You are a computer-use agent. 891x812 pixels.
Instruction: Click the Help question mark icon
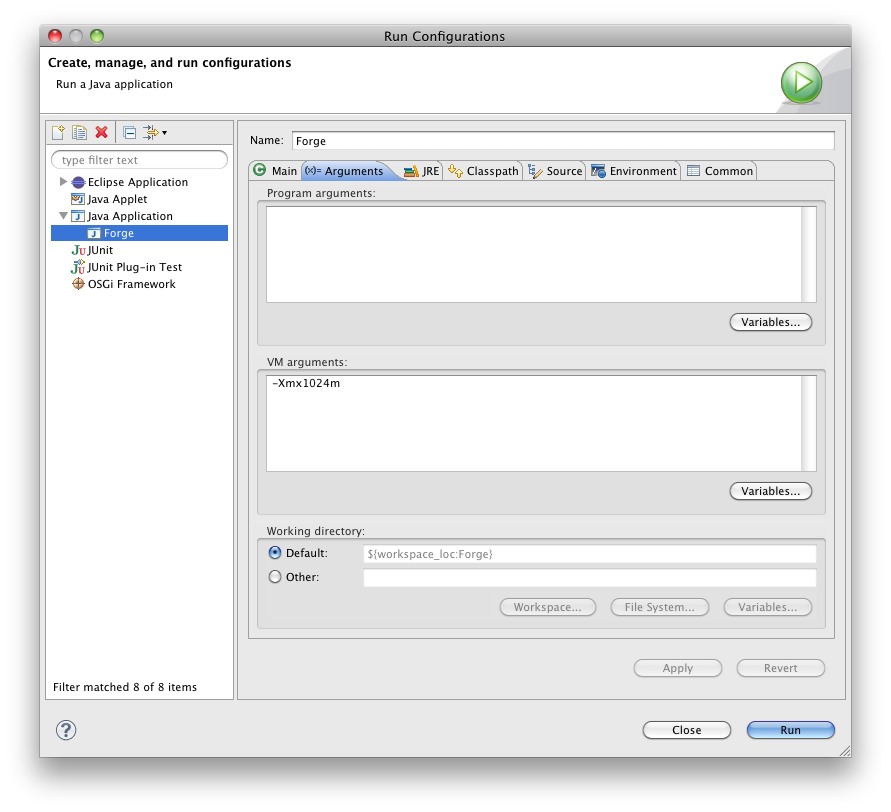click(66, 730)
